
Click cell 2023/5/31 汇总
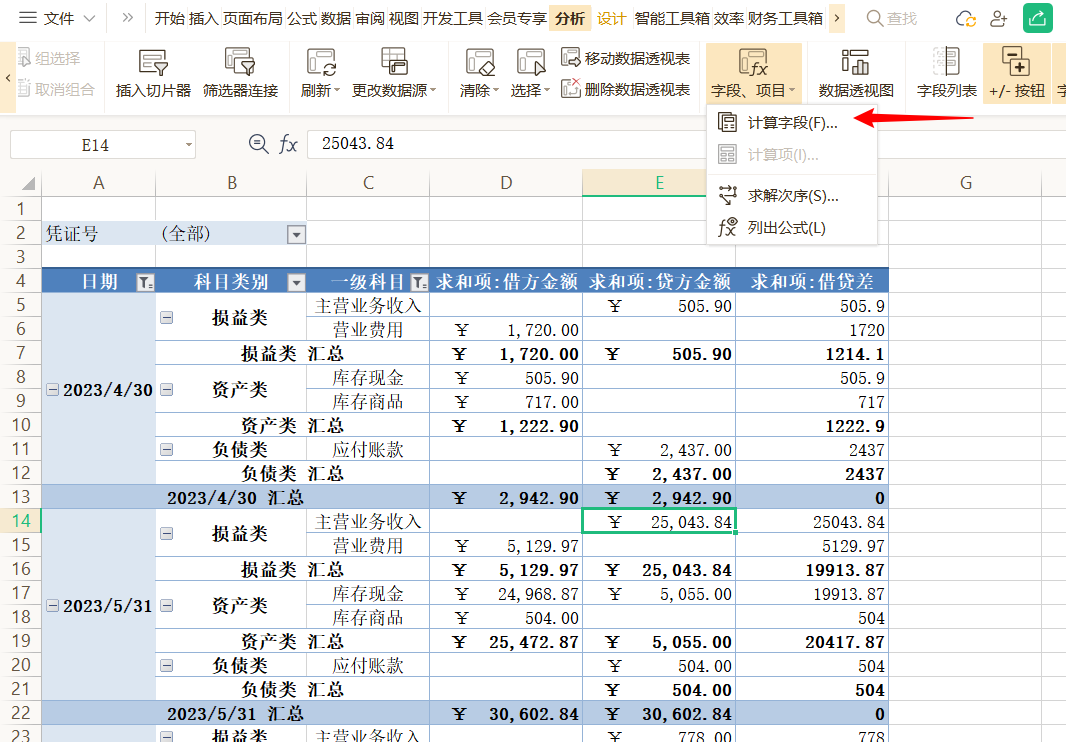(x=235, y=713)
